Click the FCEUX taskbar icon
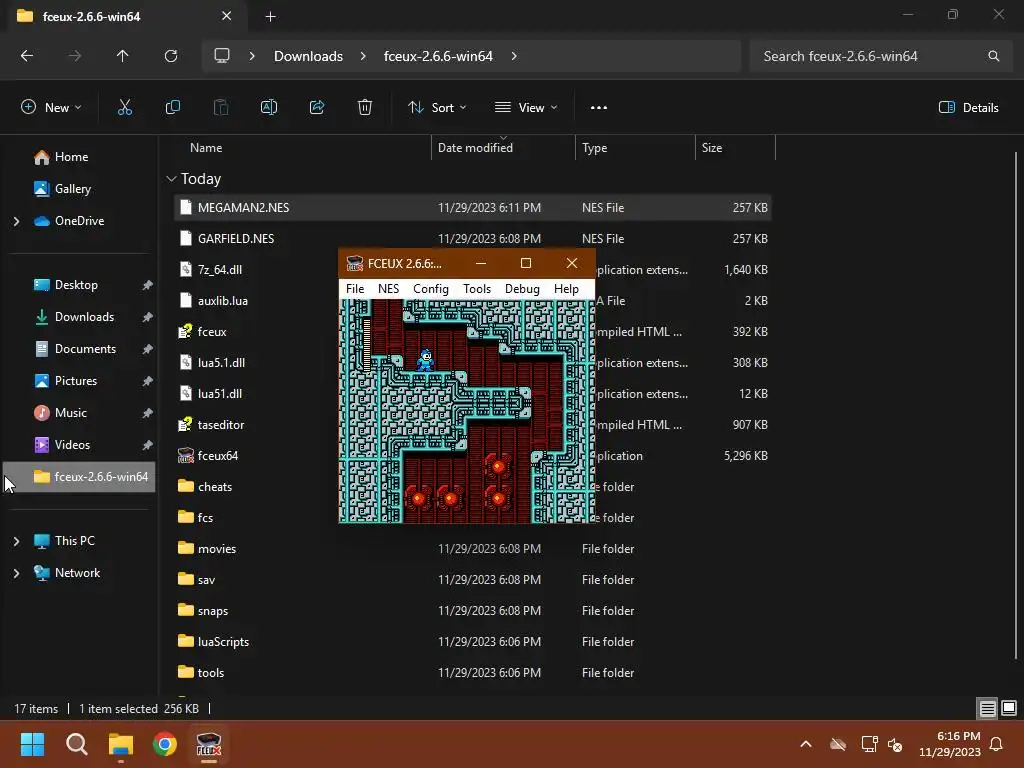Image resolution: width=1024 pixels, height=768 pixels. (209, 744)
